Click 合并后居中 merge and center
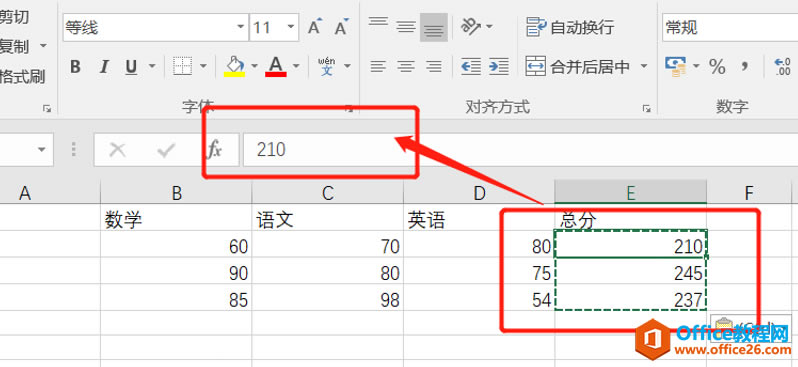Screen dimensions: 798x367 (x=578, y=66)
